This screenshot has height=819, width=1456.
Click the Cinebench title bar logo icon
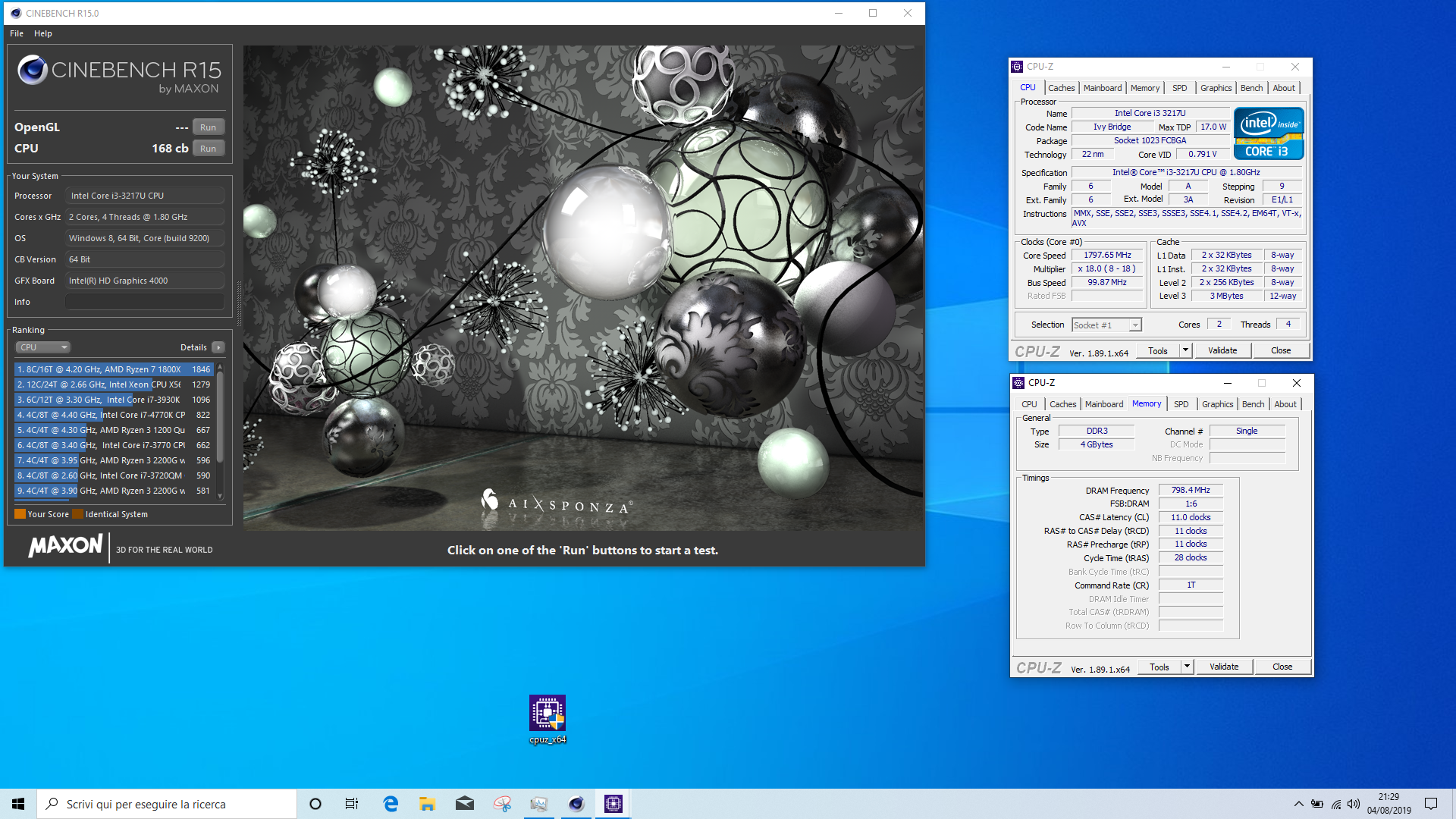tap(16, 13)
